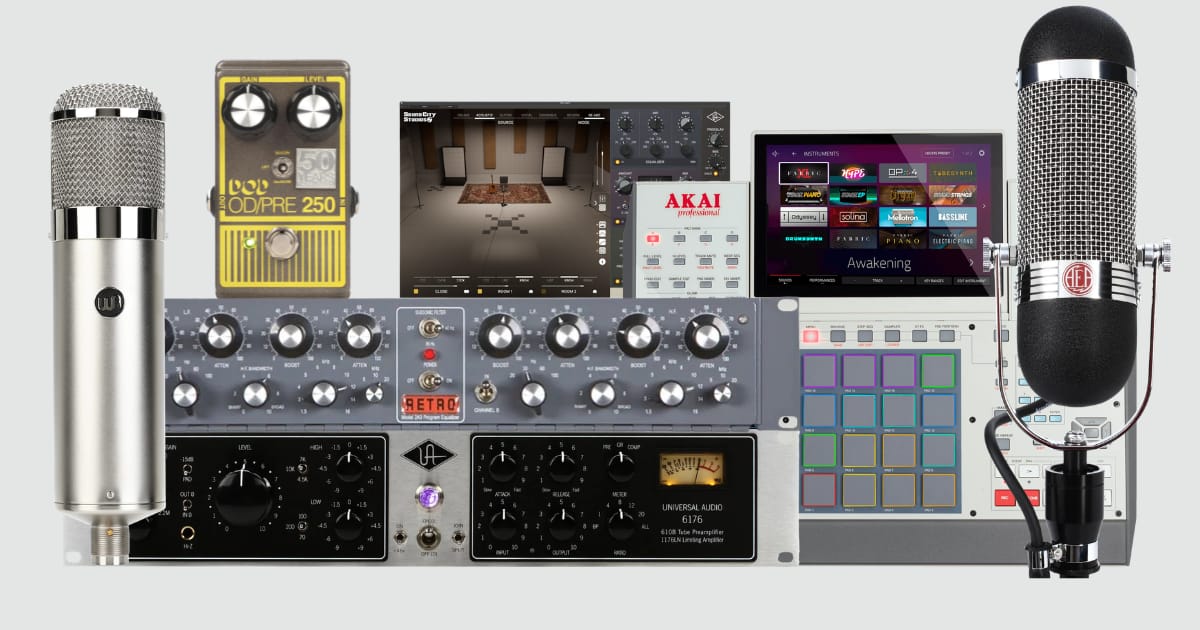Click the UA diamond logo in plugin
The image size is (1200, 630).
coord(715,117)
